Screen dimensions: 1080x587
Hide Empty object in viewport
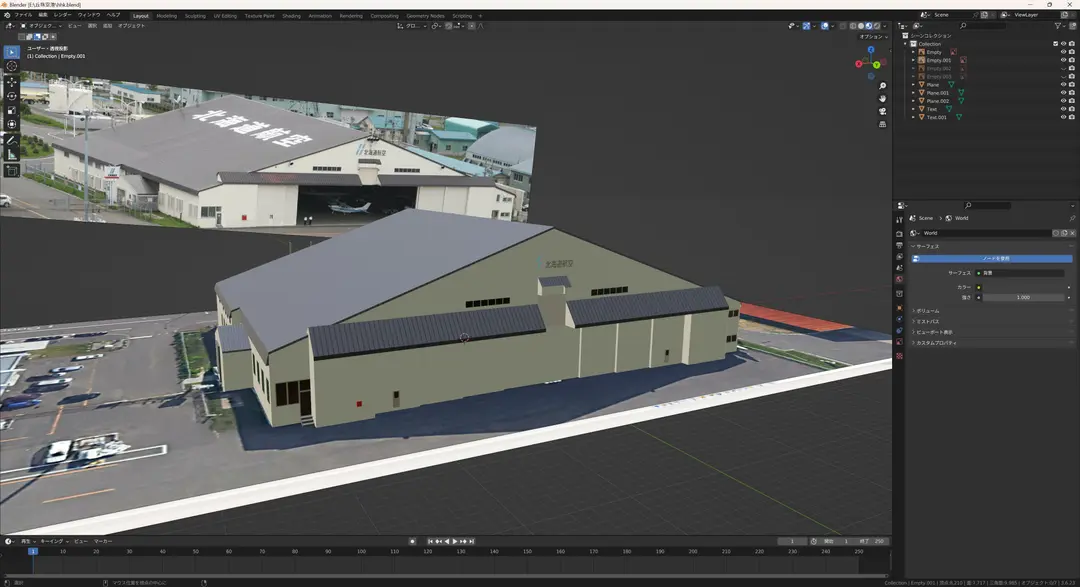coord(1063,52)
